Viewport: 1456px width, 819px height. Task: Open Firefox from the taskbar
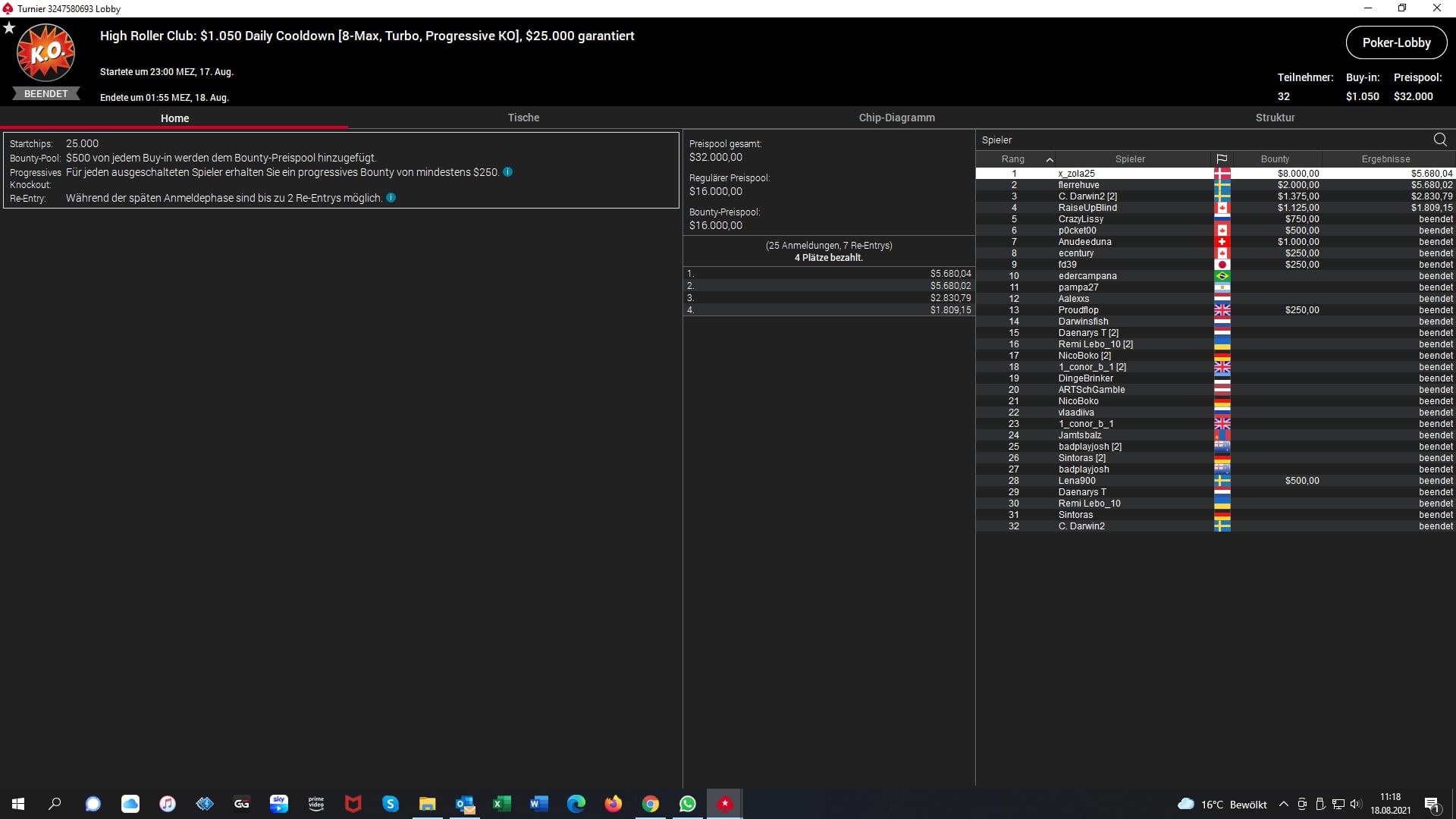(x=613, y=804)
